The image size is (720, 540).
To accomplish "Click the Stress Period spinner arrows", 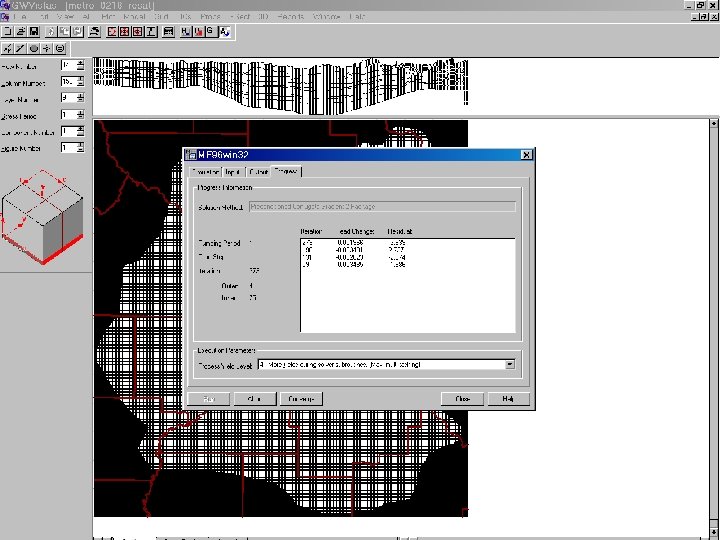I will [x=80, y=115].
